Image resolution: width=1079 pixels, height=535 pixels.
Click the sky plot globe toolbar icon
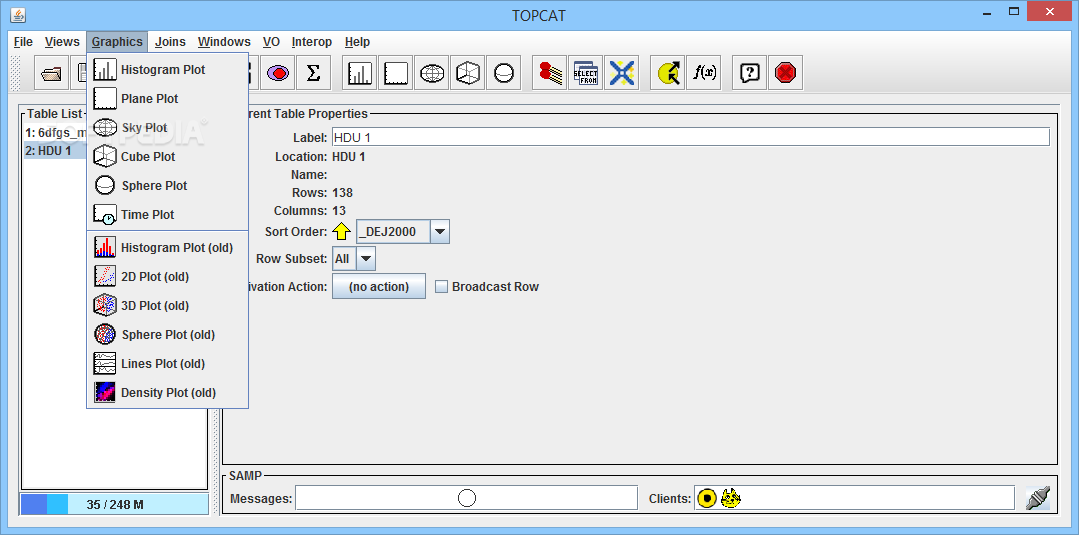pyautogui.click(x=431, y=73)
